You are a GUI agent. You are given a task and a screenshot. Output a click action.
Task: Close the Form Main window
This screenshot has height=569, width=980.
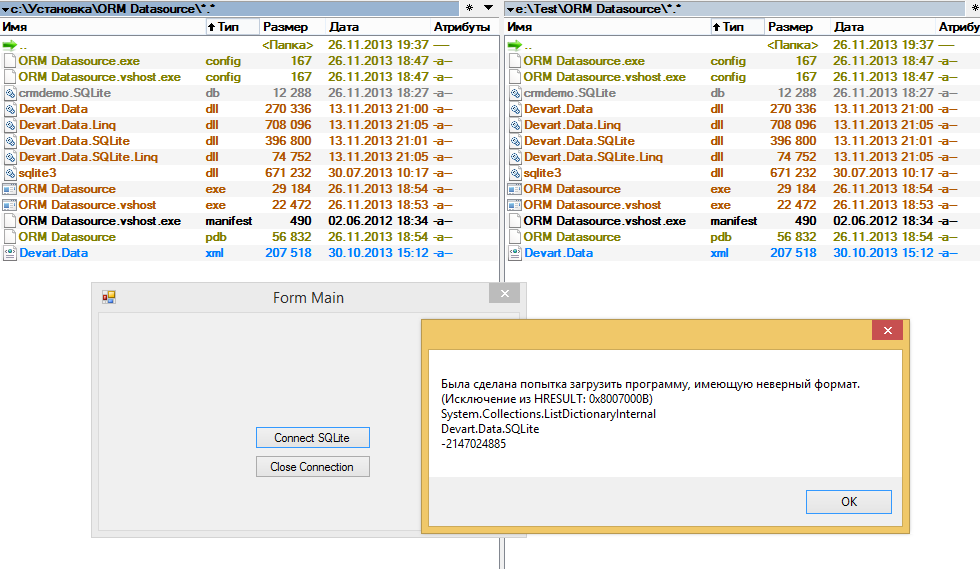505,293
